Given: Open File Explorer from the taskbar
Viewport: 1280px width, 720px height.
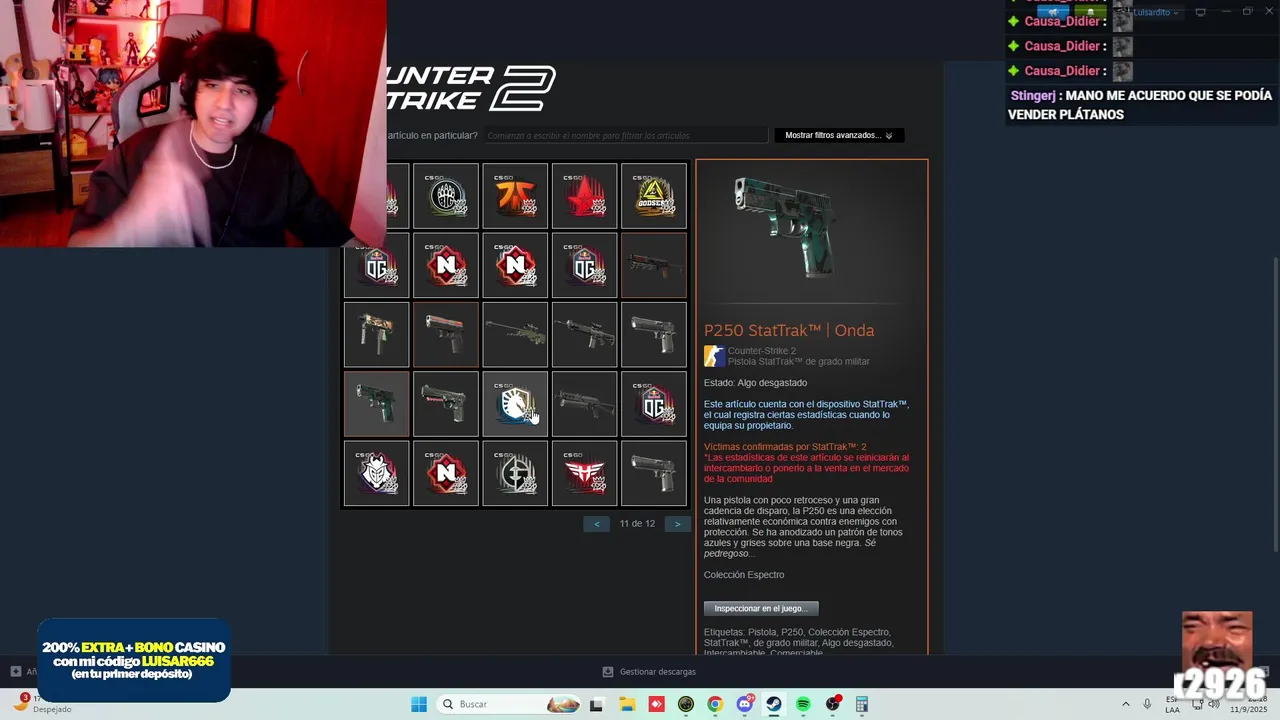Looking at the screenshot, I should pos(627,704).
